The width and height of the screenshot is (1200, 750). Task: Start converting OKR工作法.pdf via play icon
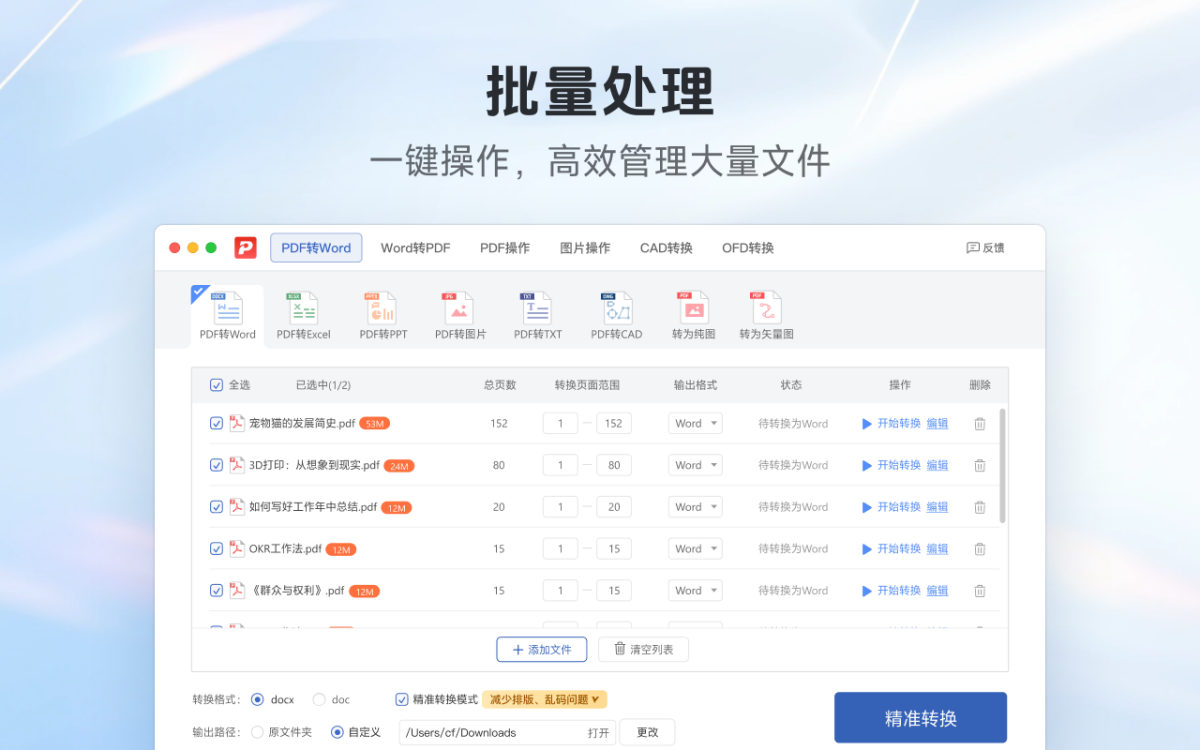coord(867,549)
